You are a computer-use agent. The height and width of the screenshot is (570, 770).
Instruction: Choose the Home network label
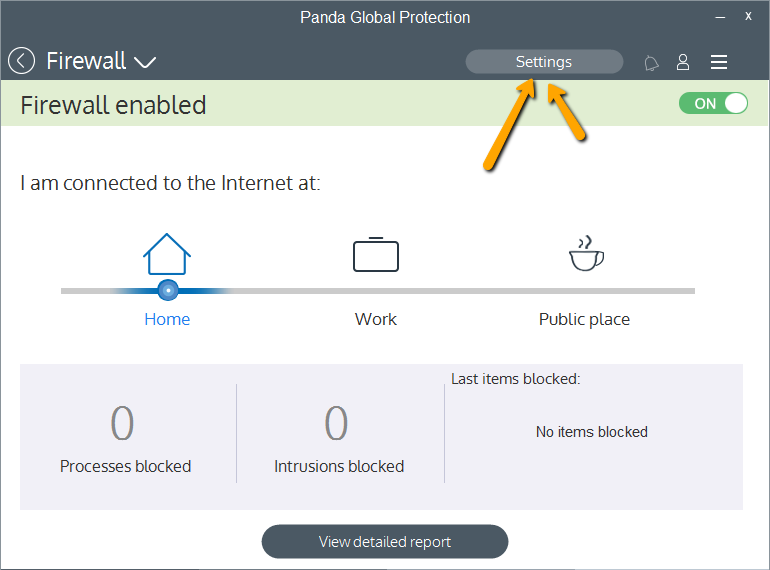click(167, 319)
